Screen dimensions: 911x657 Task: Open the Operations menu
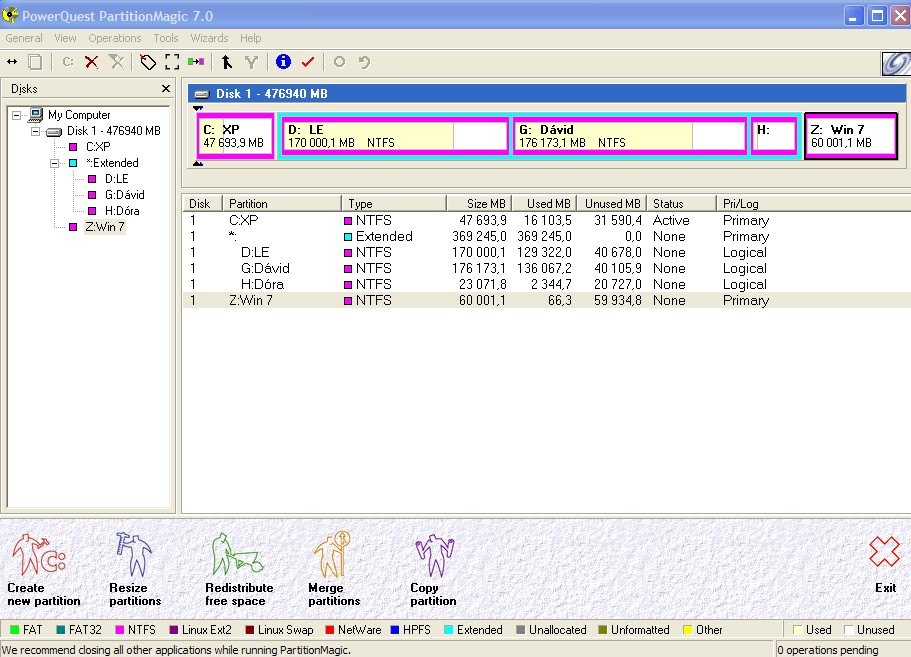click(x=114, y=38)
